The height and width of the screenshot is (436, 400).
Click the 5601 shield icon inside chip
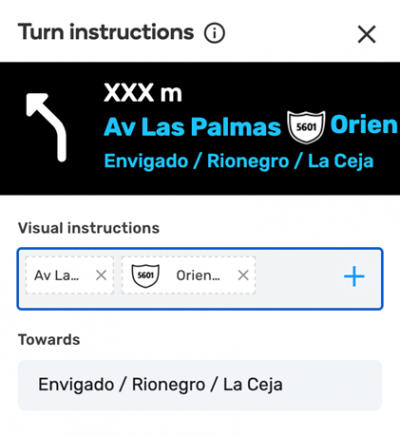pyautogui.click(x=146, y=275)
